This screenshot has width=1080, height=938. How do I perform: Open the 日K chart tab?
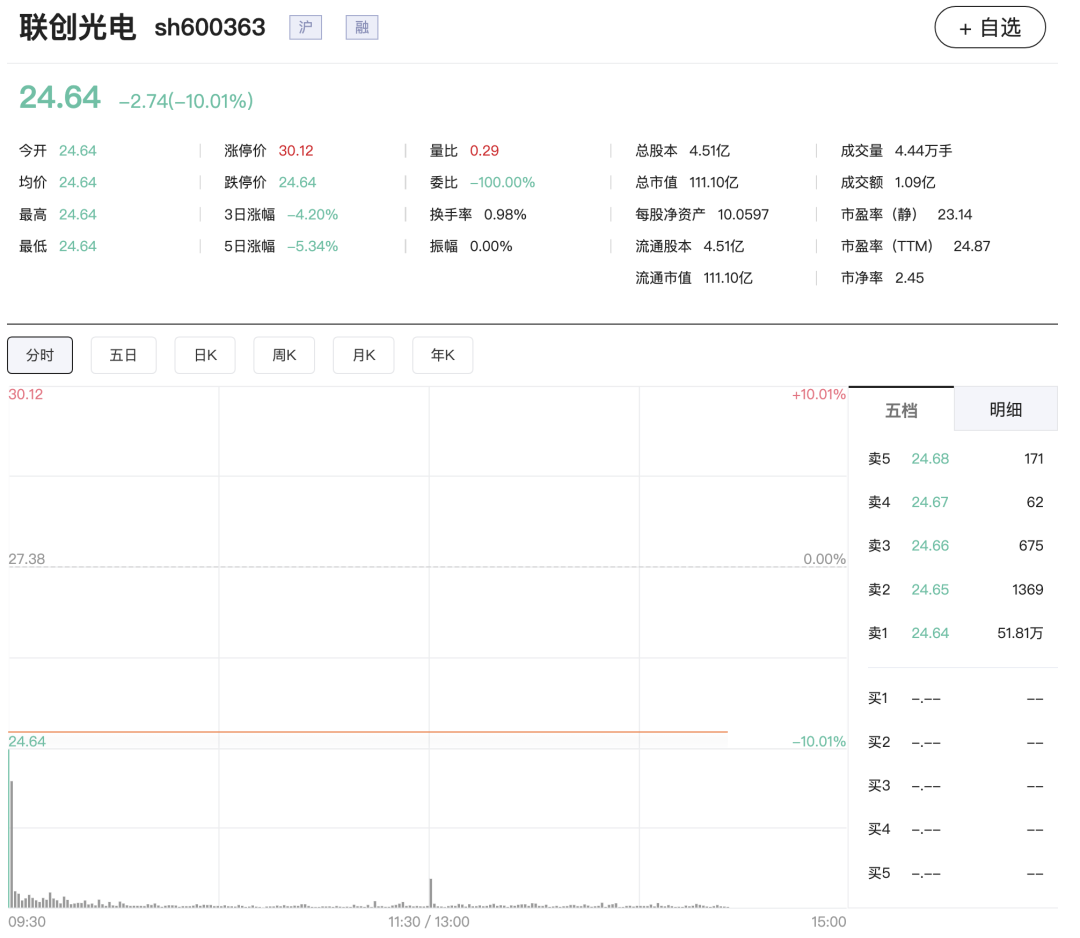205,355
